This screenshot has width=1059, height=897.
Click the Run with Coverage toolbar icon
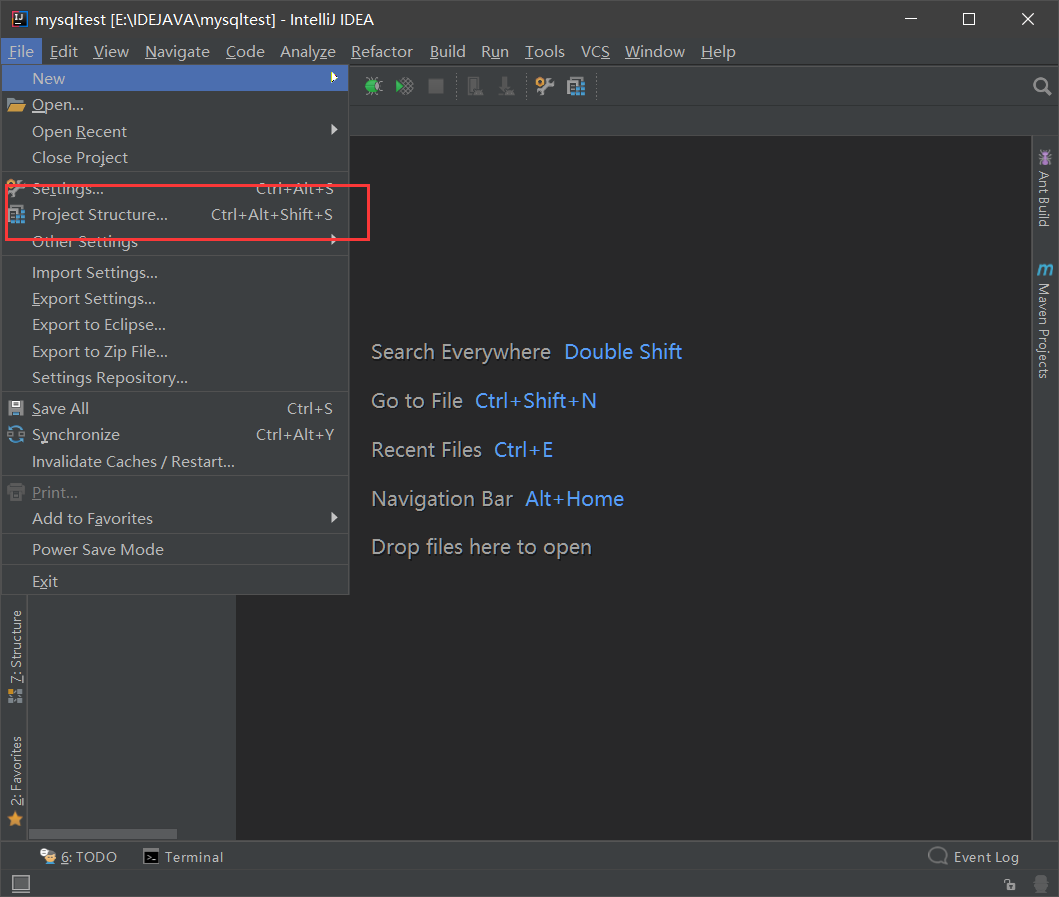click(x=405, y=86)
